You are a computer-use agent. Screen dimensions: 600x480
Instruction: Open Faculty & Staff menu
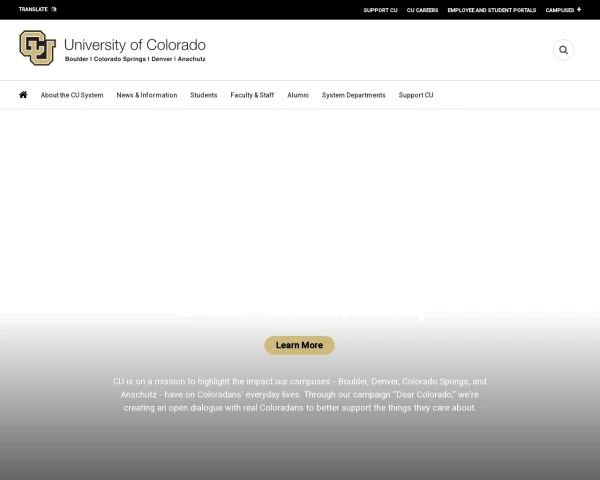click(252, 95)
